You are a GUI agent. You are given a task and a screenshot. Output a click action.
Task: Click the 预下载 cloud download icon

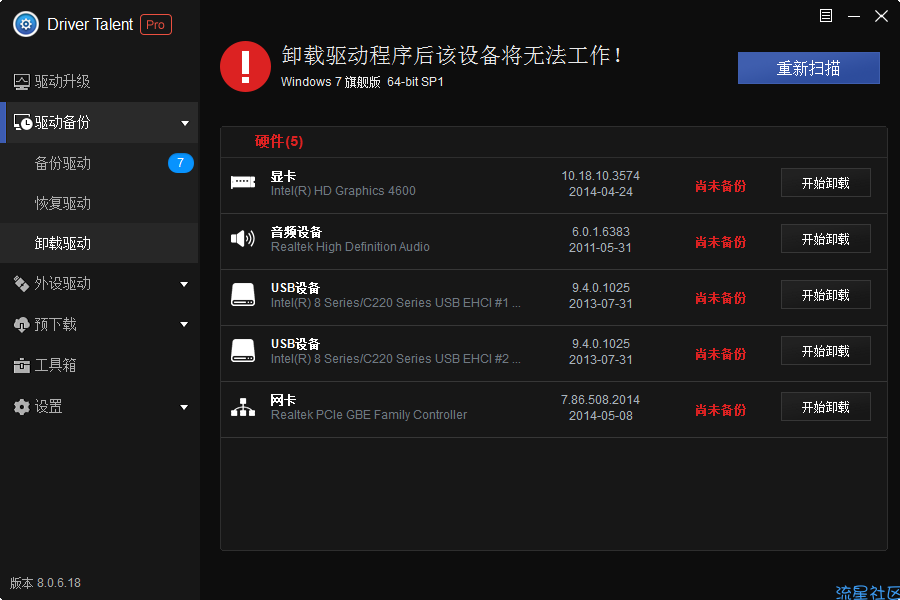pyautogui.click(x=21, y=324)
